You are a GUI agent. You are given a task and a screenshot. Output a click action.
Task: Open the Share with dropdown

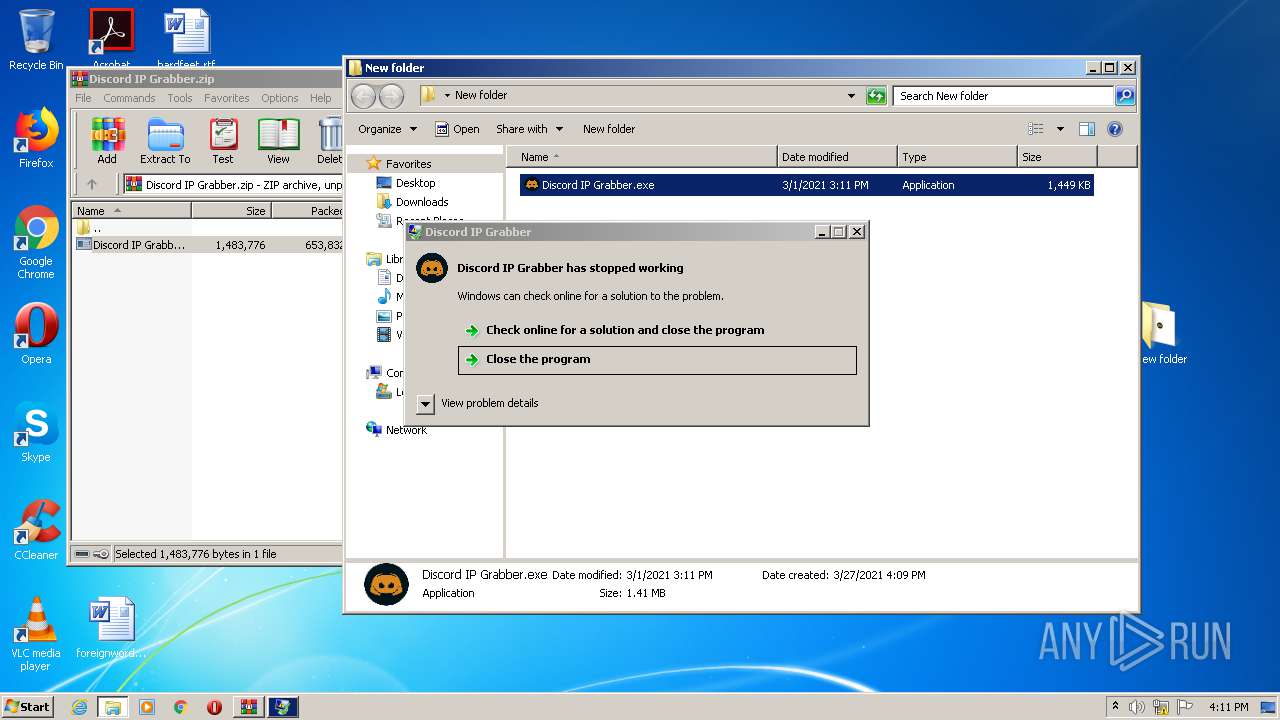pyautogui.click(x=529, y=129)
